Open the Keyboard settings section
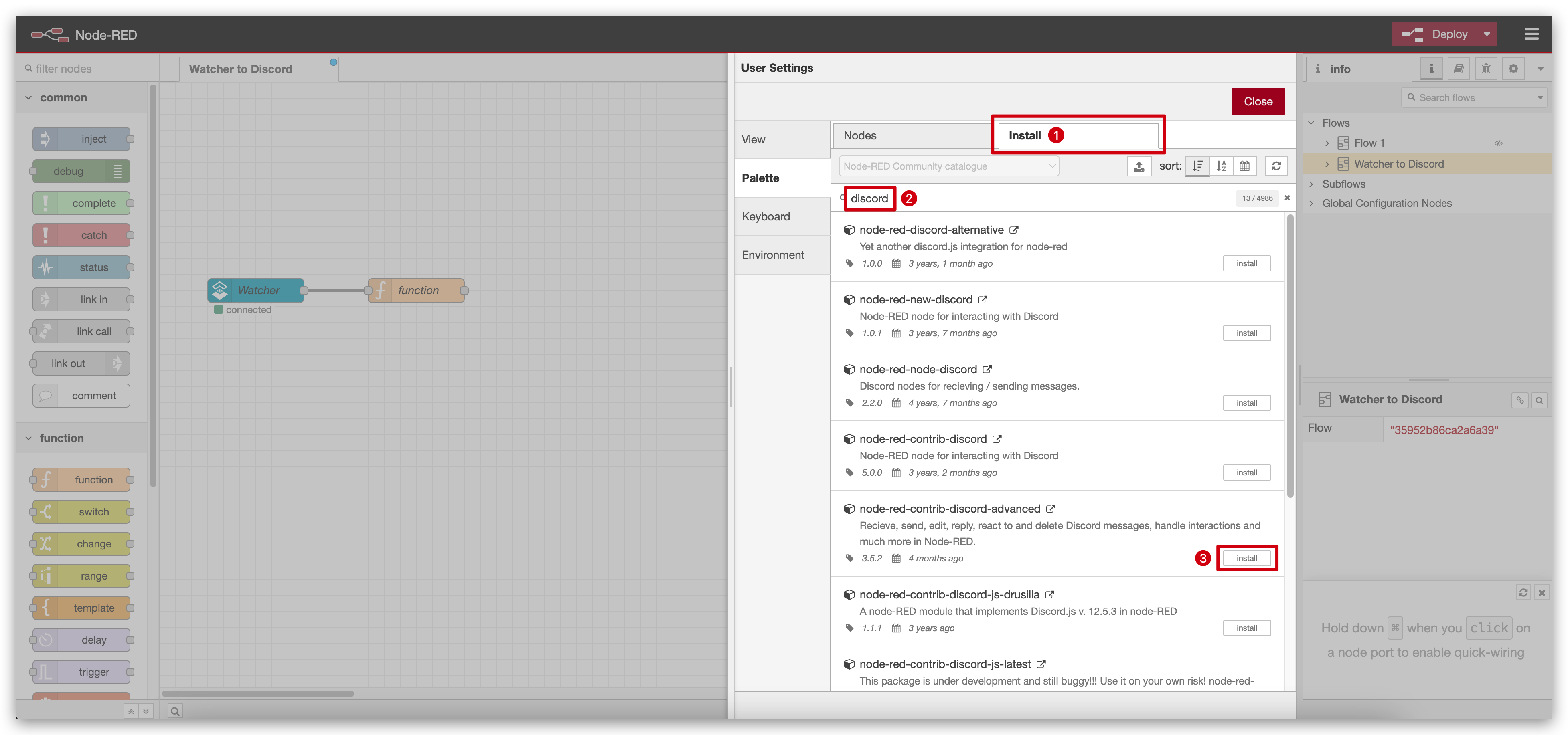The height and width of the screenshot is (735, 1568). point(782,216)
